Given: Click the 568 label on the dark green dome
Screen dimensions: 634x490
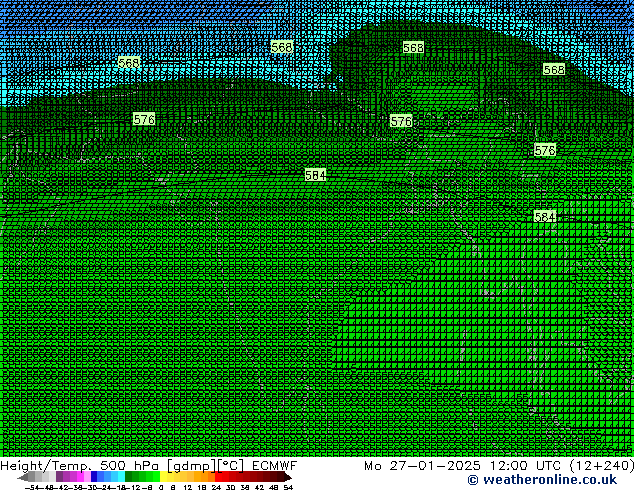Looking at the screenshot, I should click(413, 48).
